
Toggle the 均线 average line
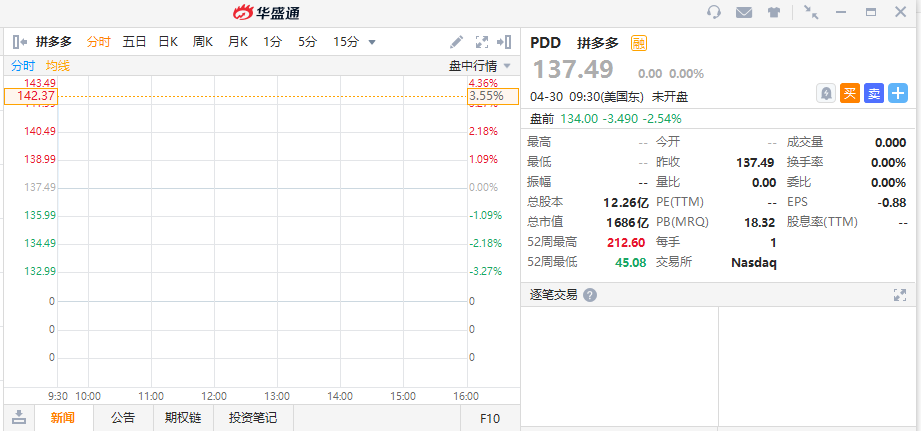click(58, 65)
